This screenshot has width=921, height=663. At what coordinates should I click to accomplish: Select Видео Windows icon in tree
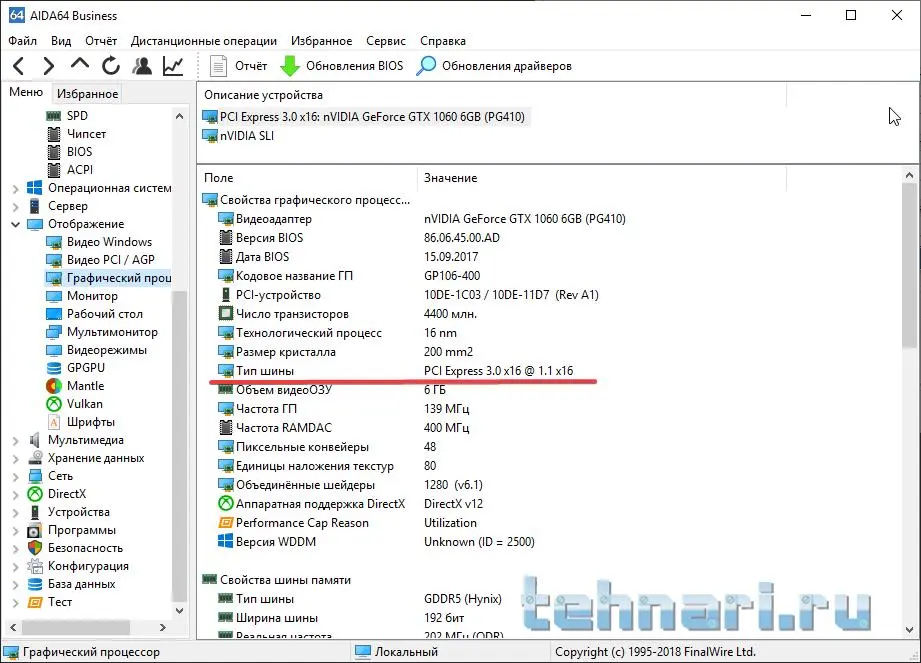pyautogui.click(x=53, y=242)
